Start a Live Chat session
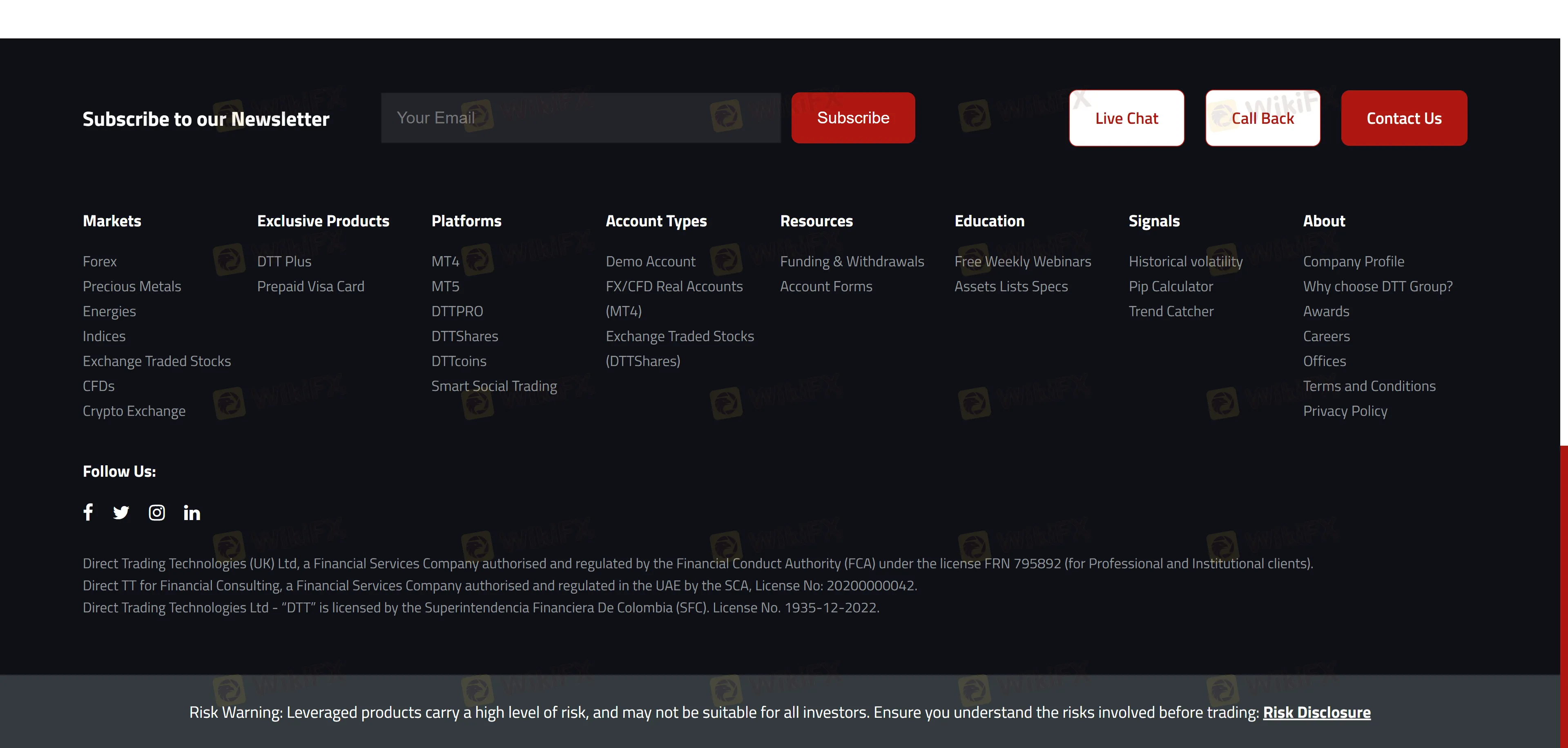The height and width of the screenshot is (748, 1568). [1126, 118]
